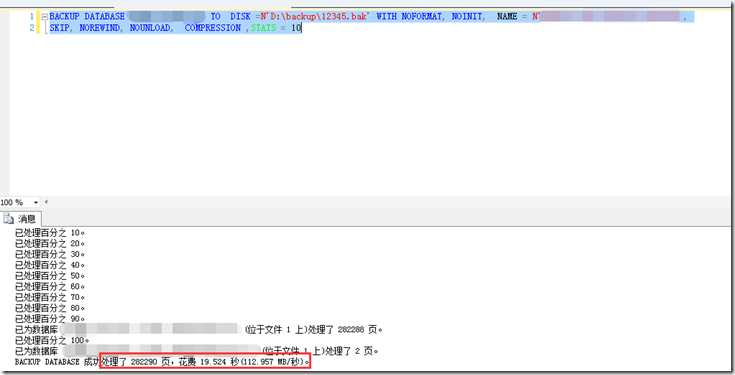Click message '已处理百分之 80'
The image size is (735, 375).
tap(50, 308)
